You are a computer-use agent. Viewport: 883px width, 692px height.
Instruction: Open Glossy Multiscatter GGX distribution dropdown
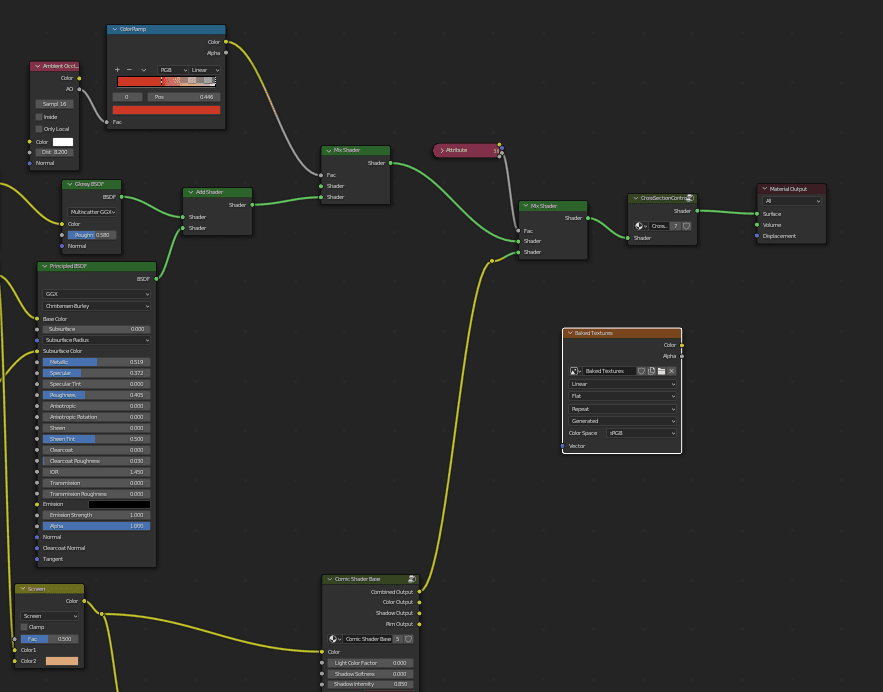[x=92, y=212]
